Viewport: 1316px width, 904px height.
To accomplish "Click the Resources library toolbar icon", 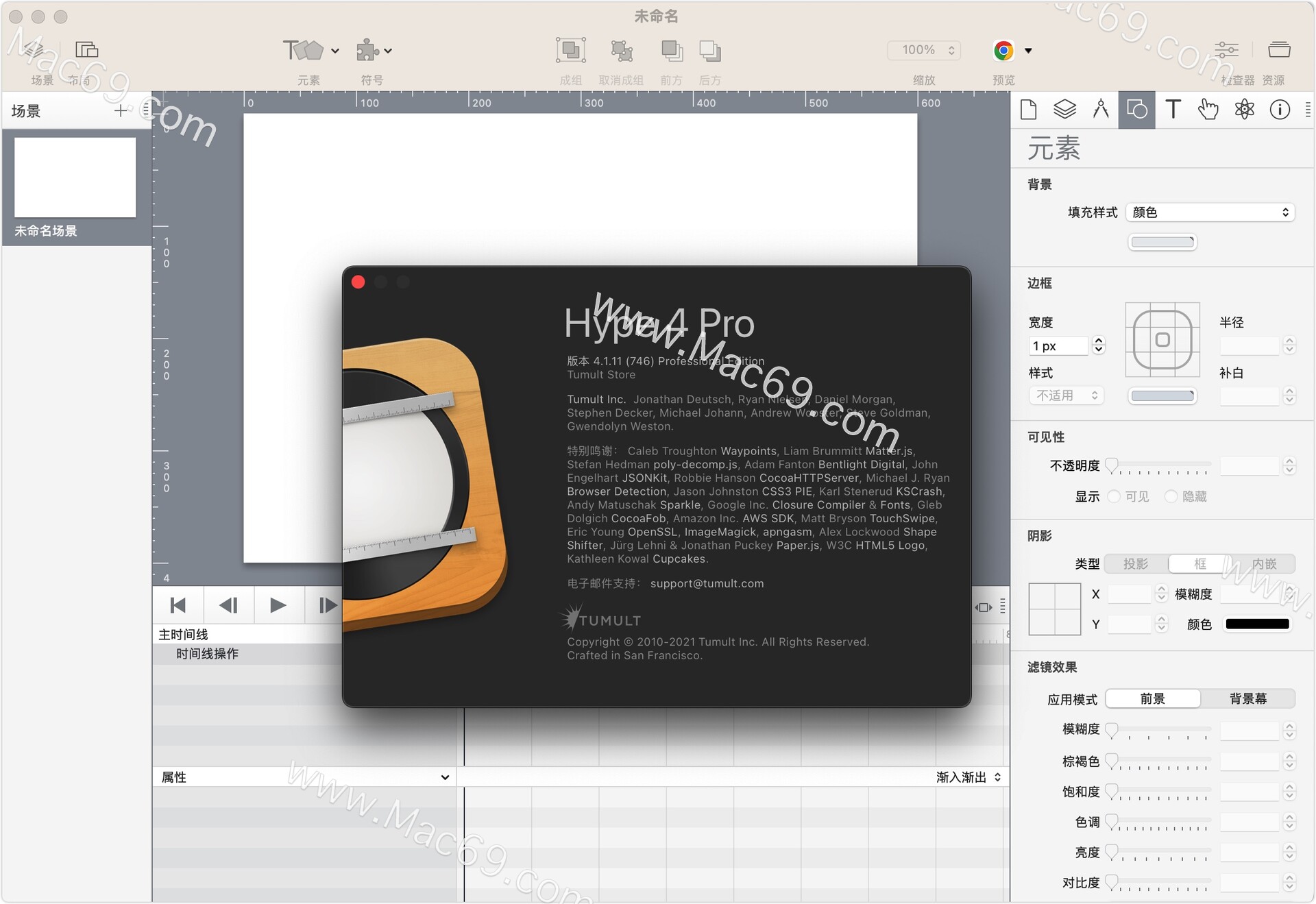I will coord(1278,50).
